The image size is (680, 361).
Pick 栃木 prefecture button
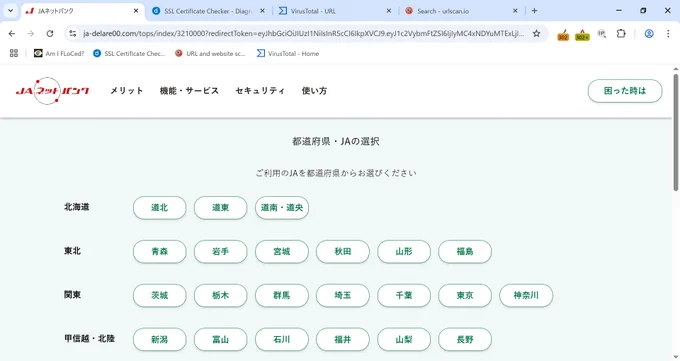click(221, 295)
